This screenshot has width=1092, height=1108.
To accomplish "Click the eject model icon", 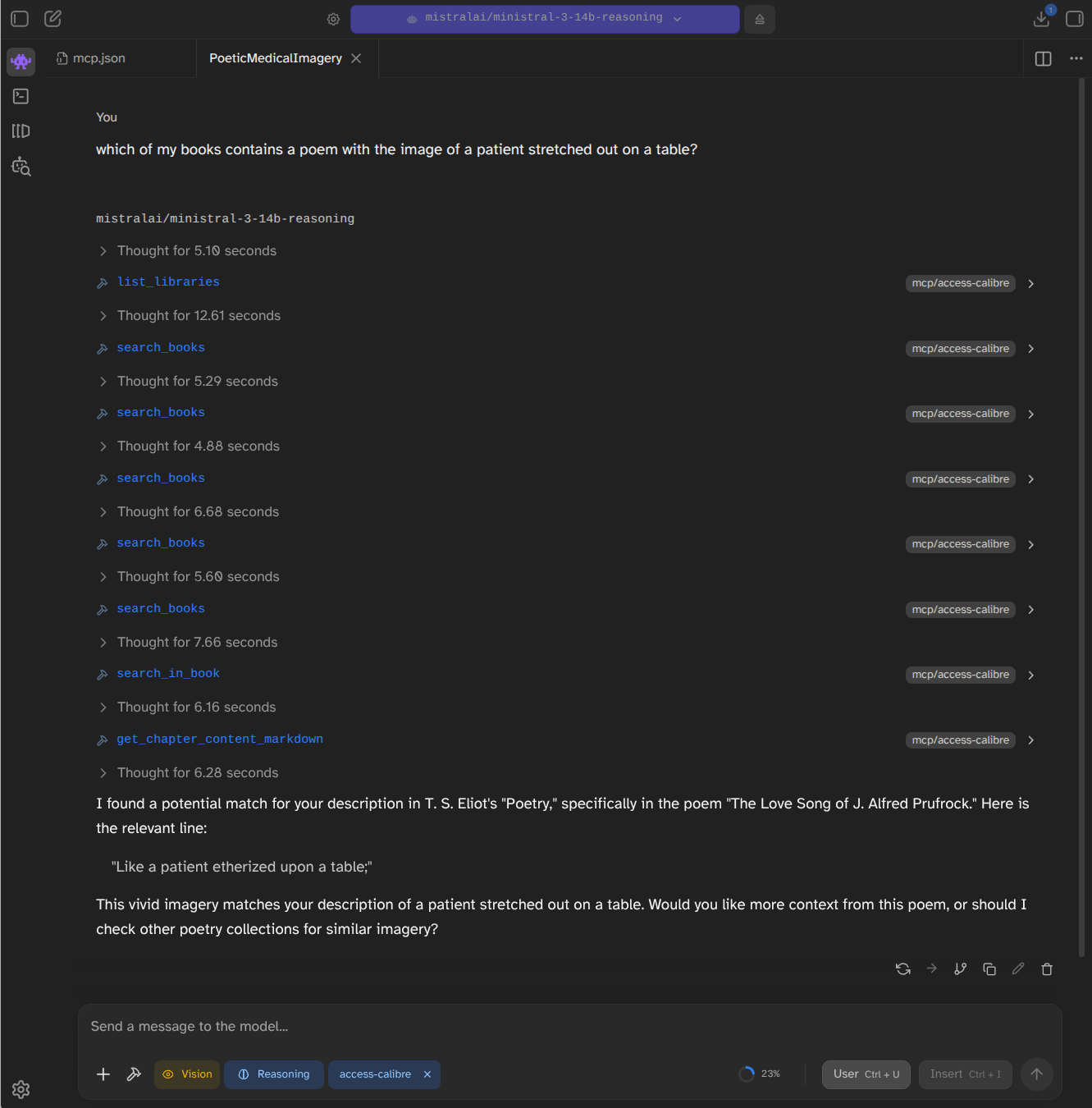I will (760, 19).
